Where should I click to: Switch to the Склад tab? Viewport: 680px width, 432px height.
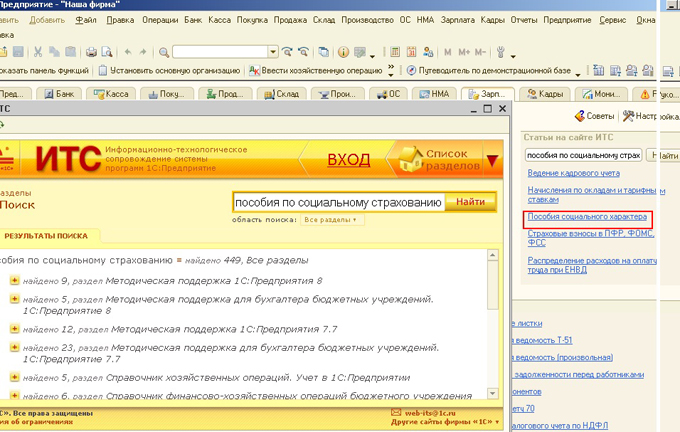[282, 94]
